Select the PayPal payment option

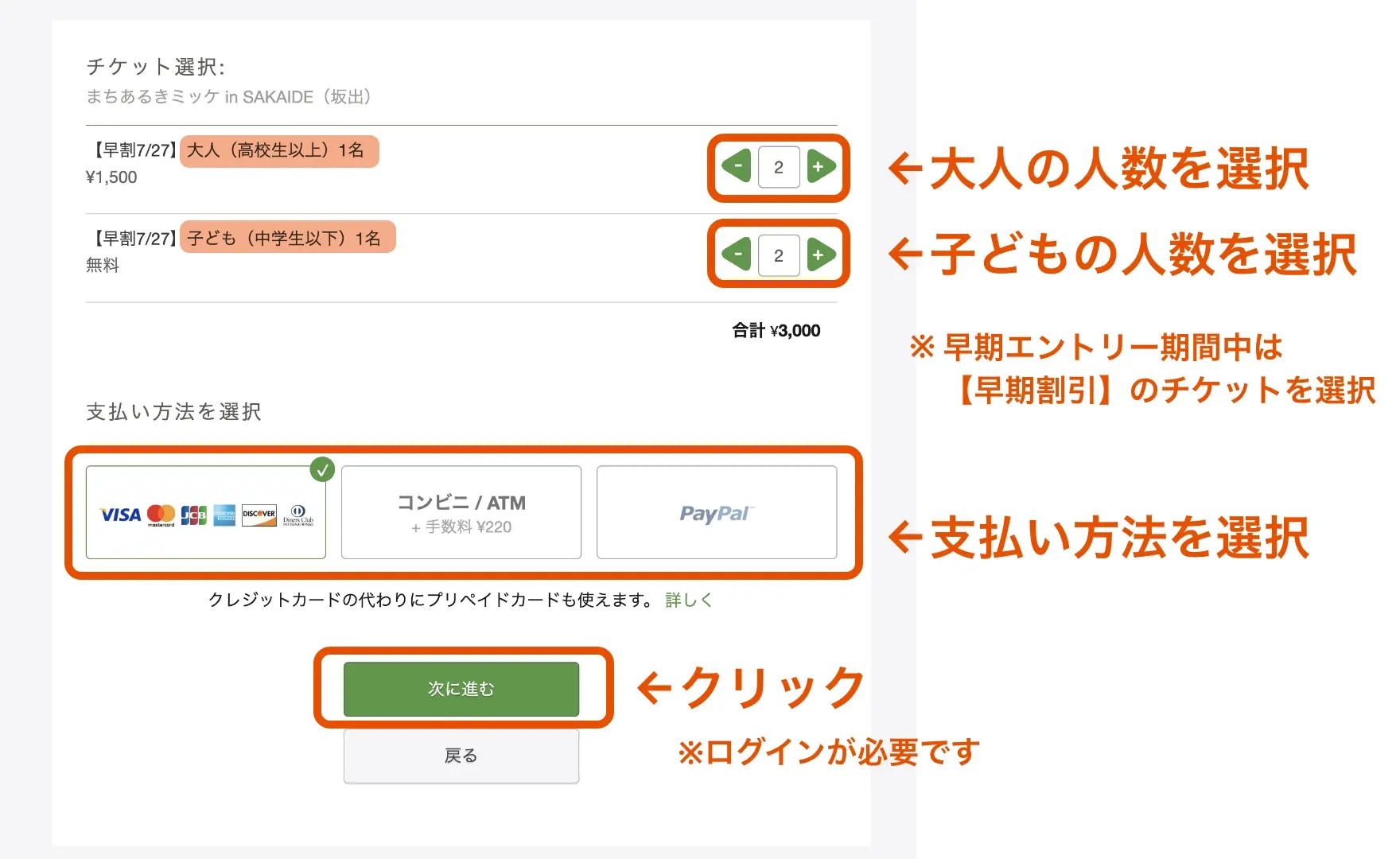pyautogui.click(x=716, y=512)
